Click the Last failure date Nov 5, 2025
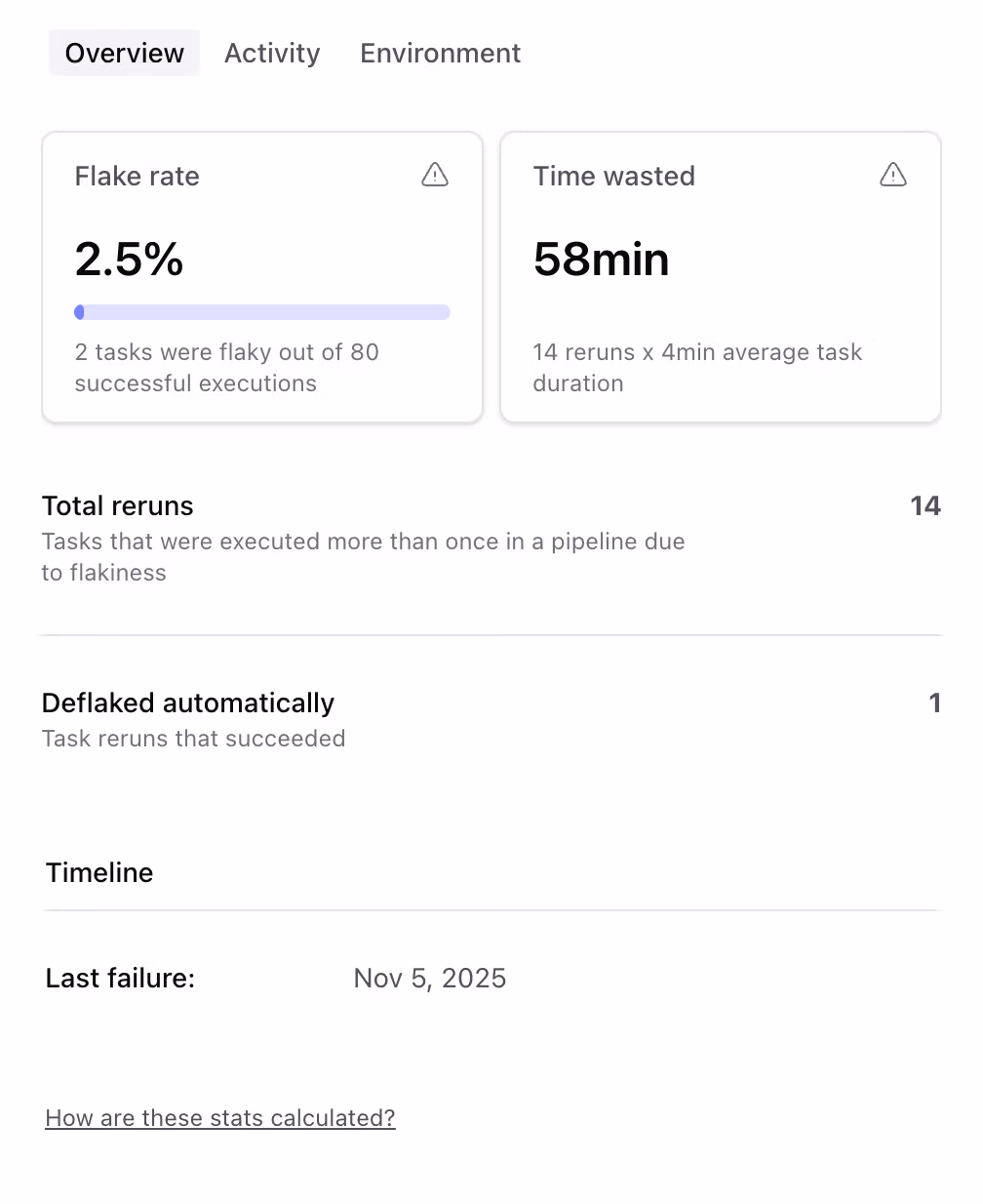 point(430,978)
